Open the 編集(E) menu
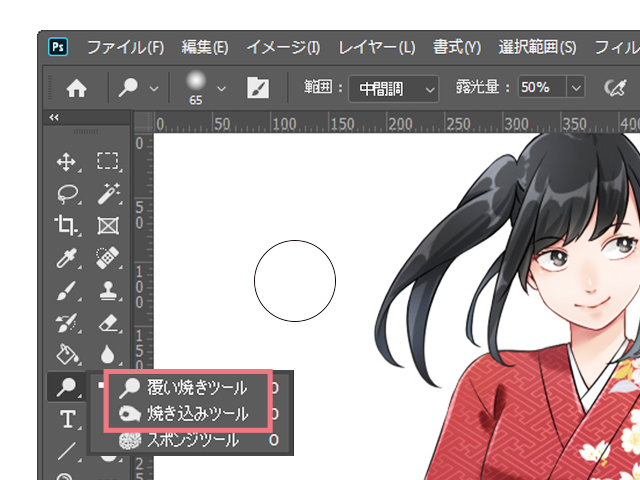The height and width of the screenshot is (480, 640). click(x=205, y=48)
